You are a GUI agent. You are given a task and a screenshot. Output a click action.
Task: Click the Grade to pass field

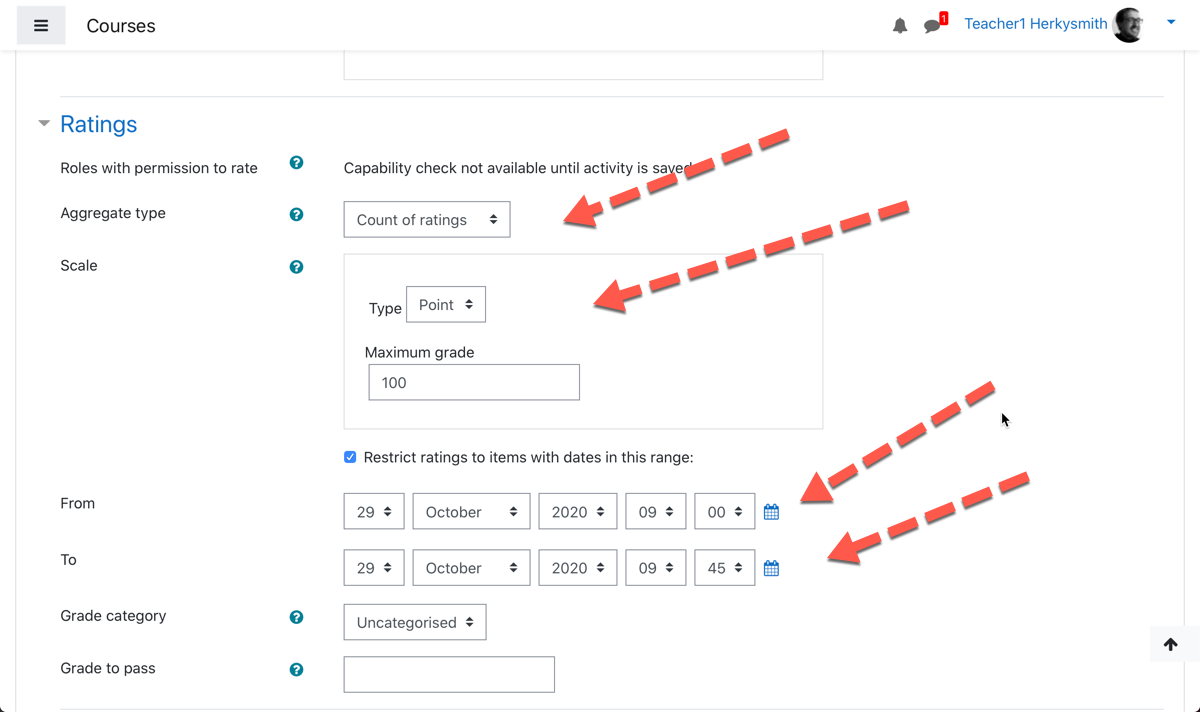click(449, 674)
